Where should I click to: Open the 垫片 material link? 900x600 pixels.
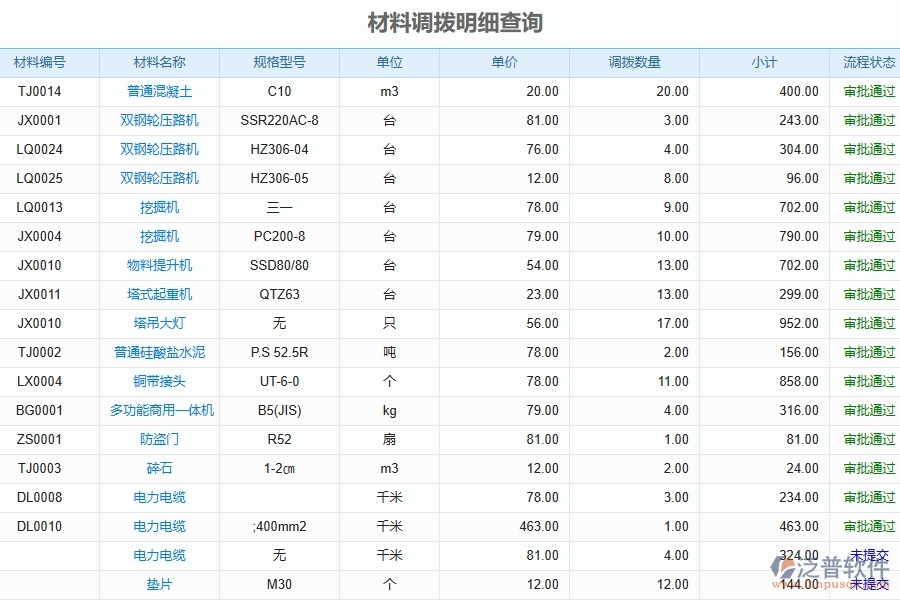[x=158, y=584]
